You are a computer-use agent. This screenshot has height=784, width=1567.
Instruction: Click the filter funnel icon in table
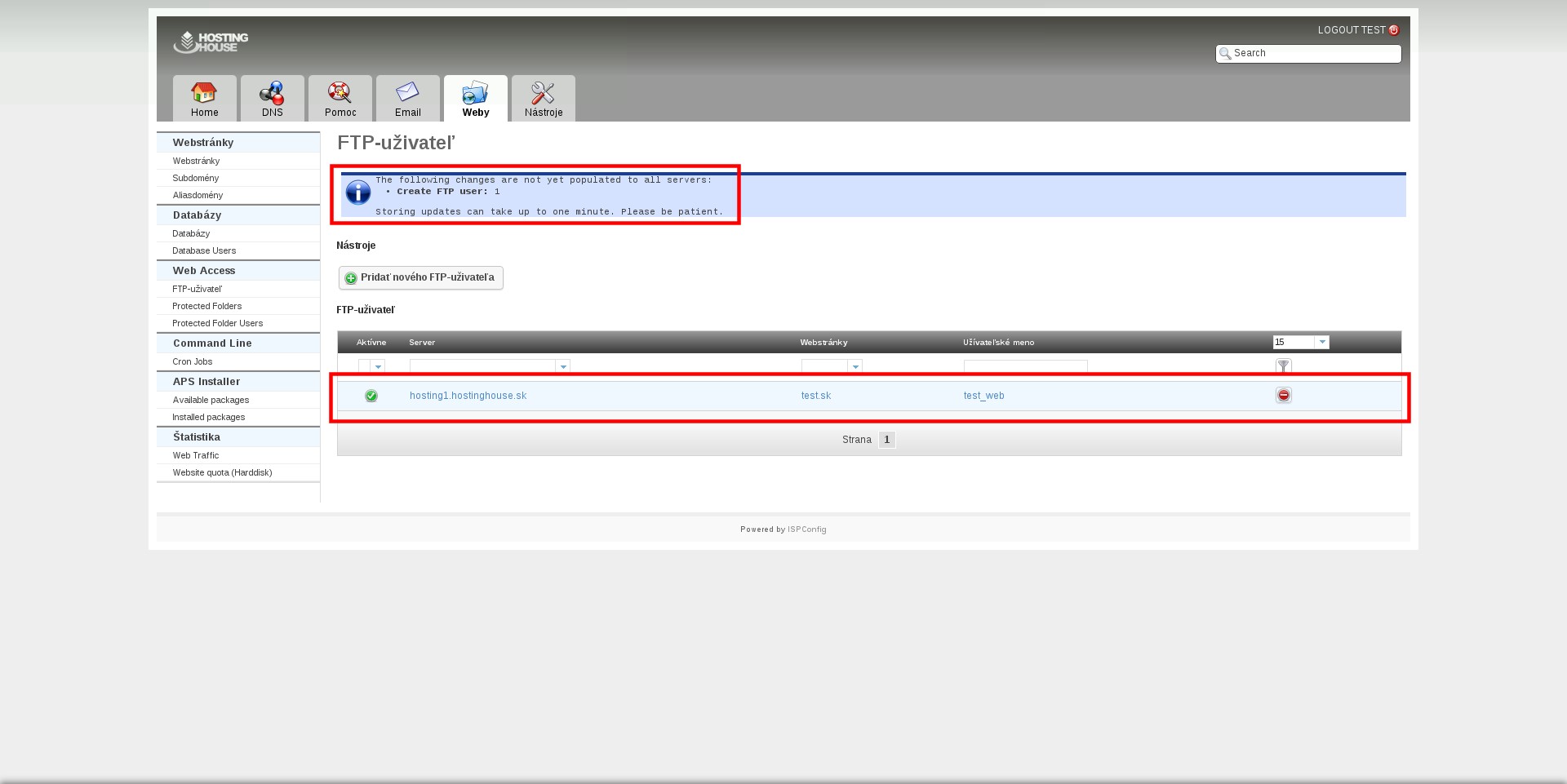(1283, 366)
